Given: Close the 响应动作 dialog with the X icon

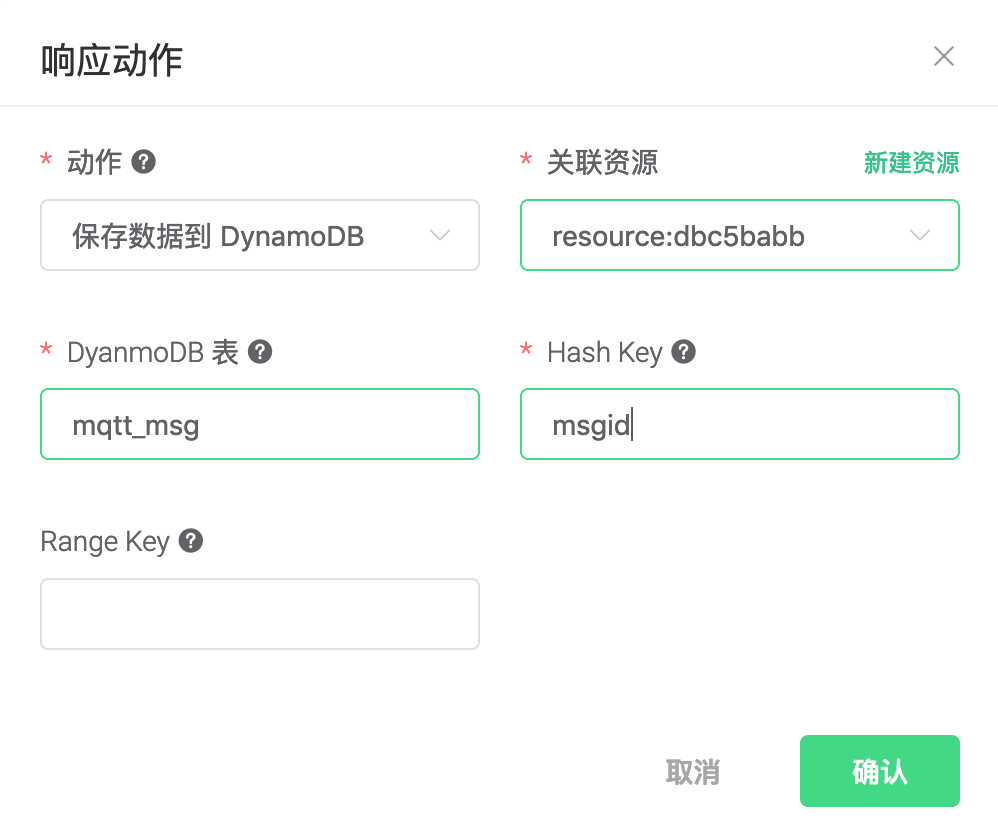Looking at the screenshot, I should [x=944, y=56].
